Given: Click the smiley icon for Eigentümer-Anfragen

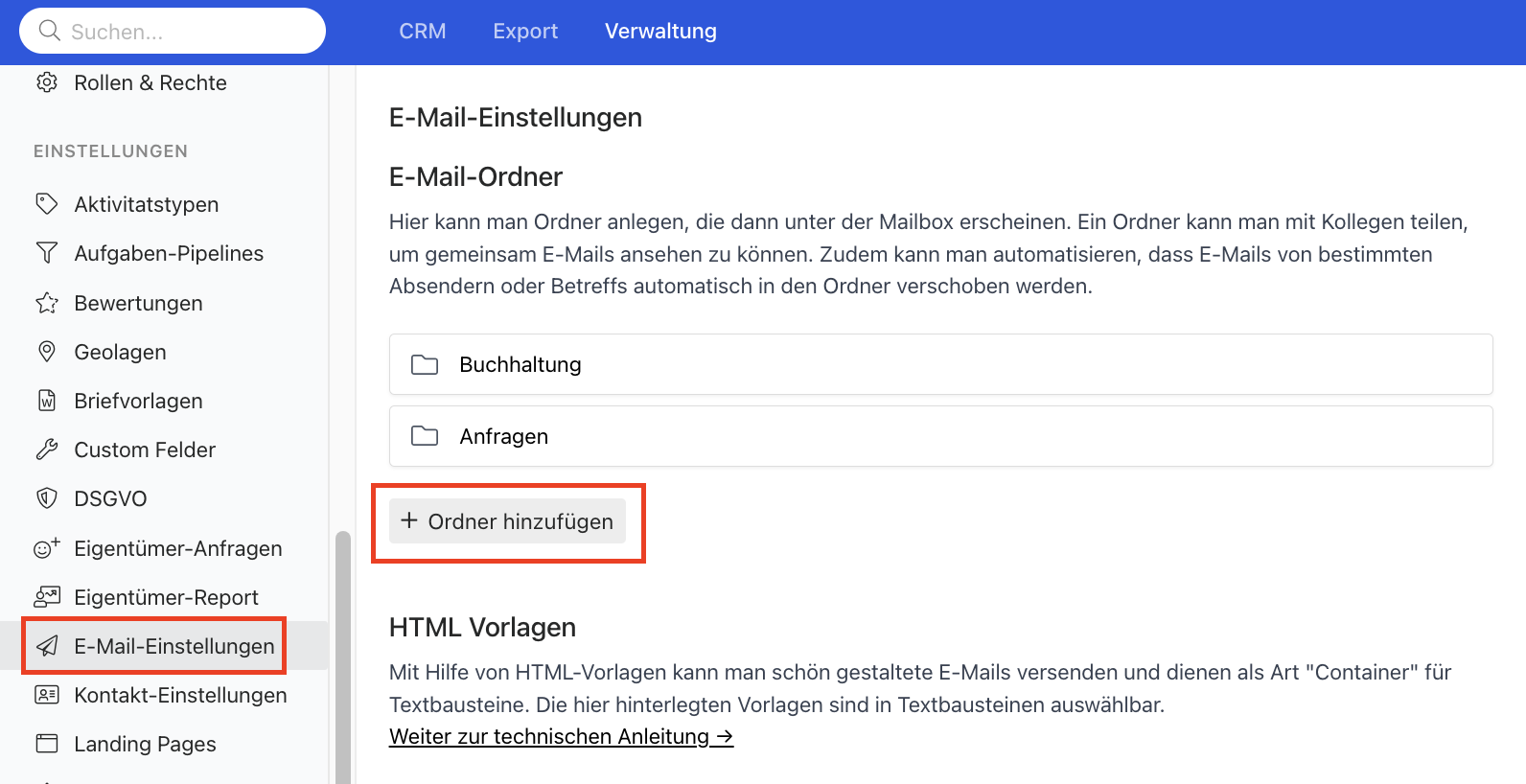Looking at the screenshot, I should [46, 548].
